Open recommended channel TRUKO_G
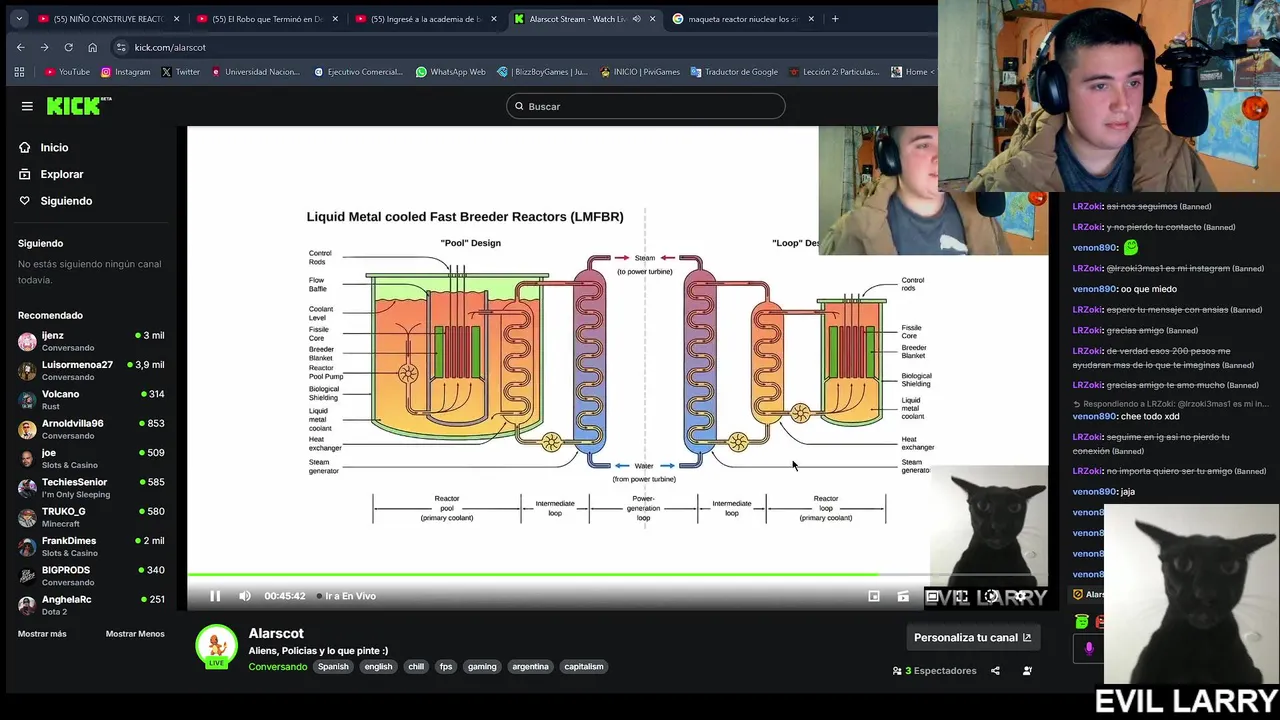This screenshot has width=1280, height=720. click(x=91, y=517)
